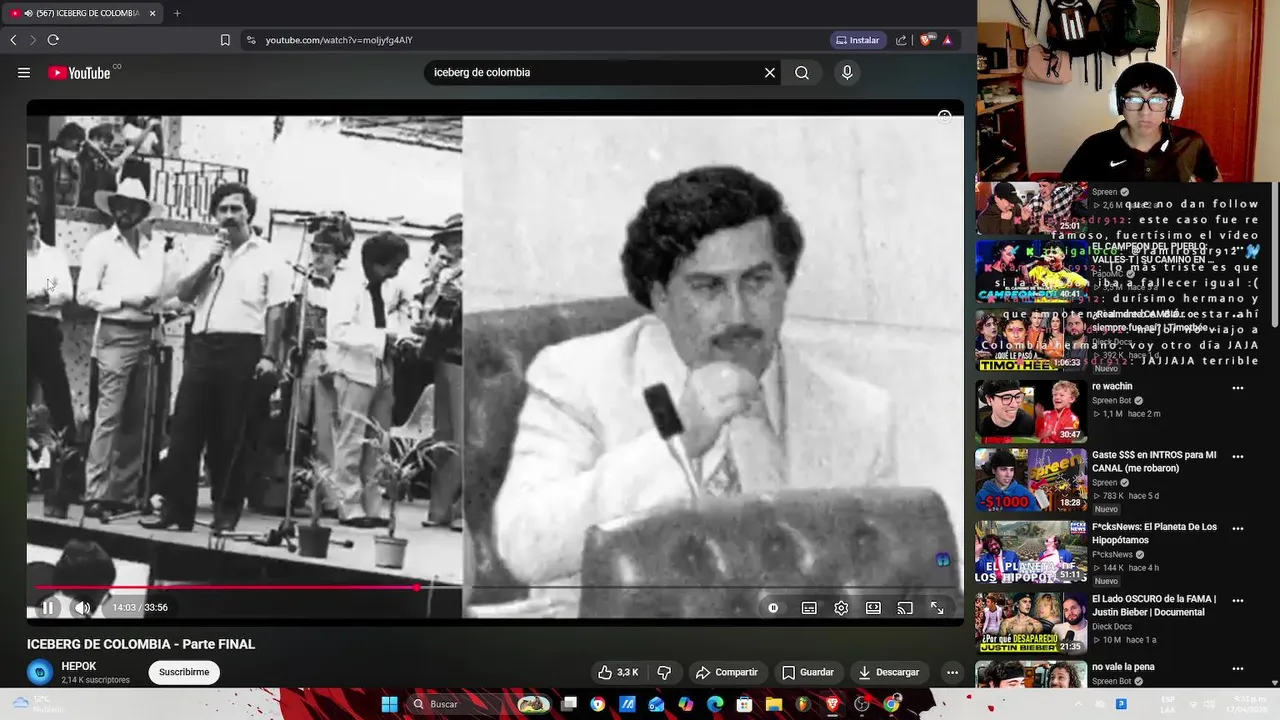Share the video via Compartir
This screenshot has width=1280, height=720.
point(727,672)
